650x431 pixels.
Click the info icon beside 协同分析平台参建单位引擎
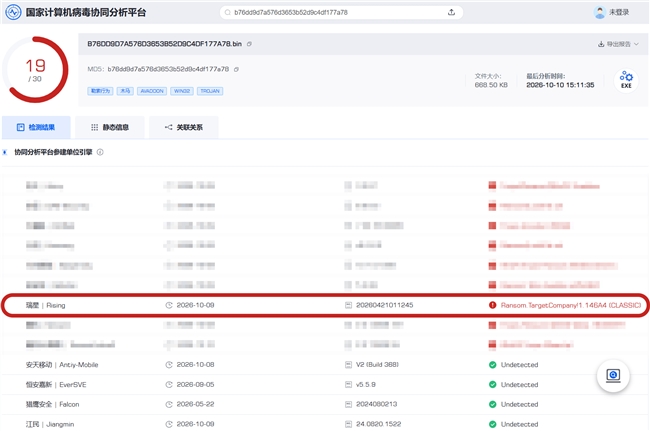(x=100, y=152)
